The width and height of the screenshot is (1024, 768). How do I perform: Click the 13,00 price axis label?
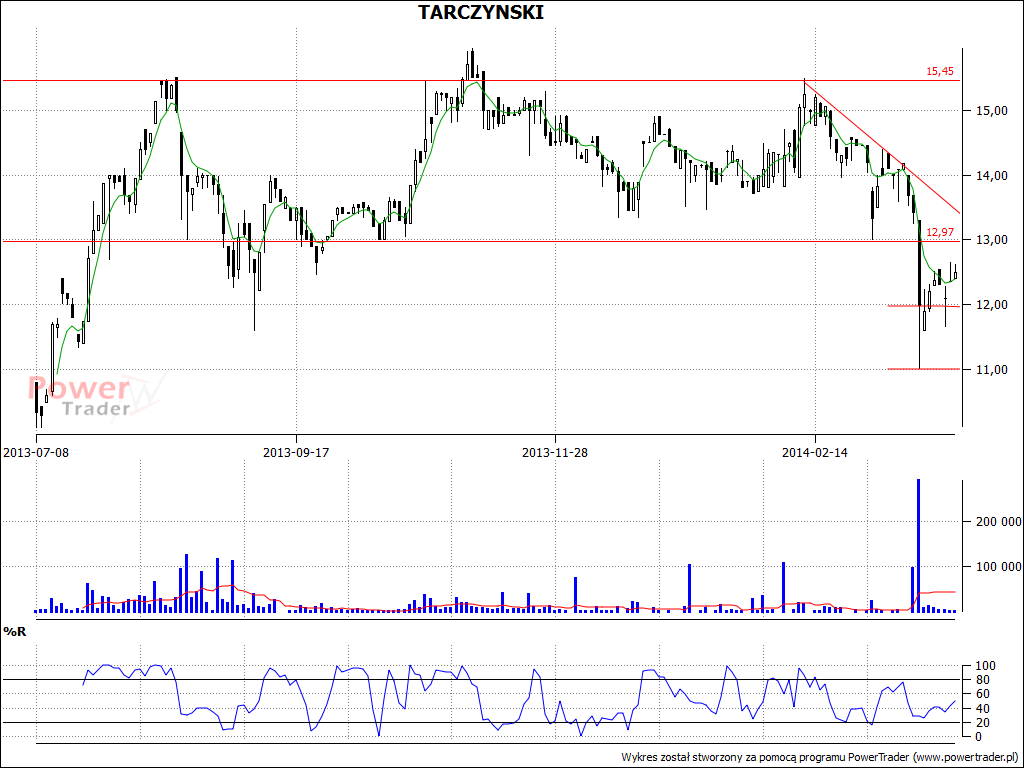pyautogui.click(x=991, y=240)
